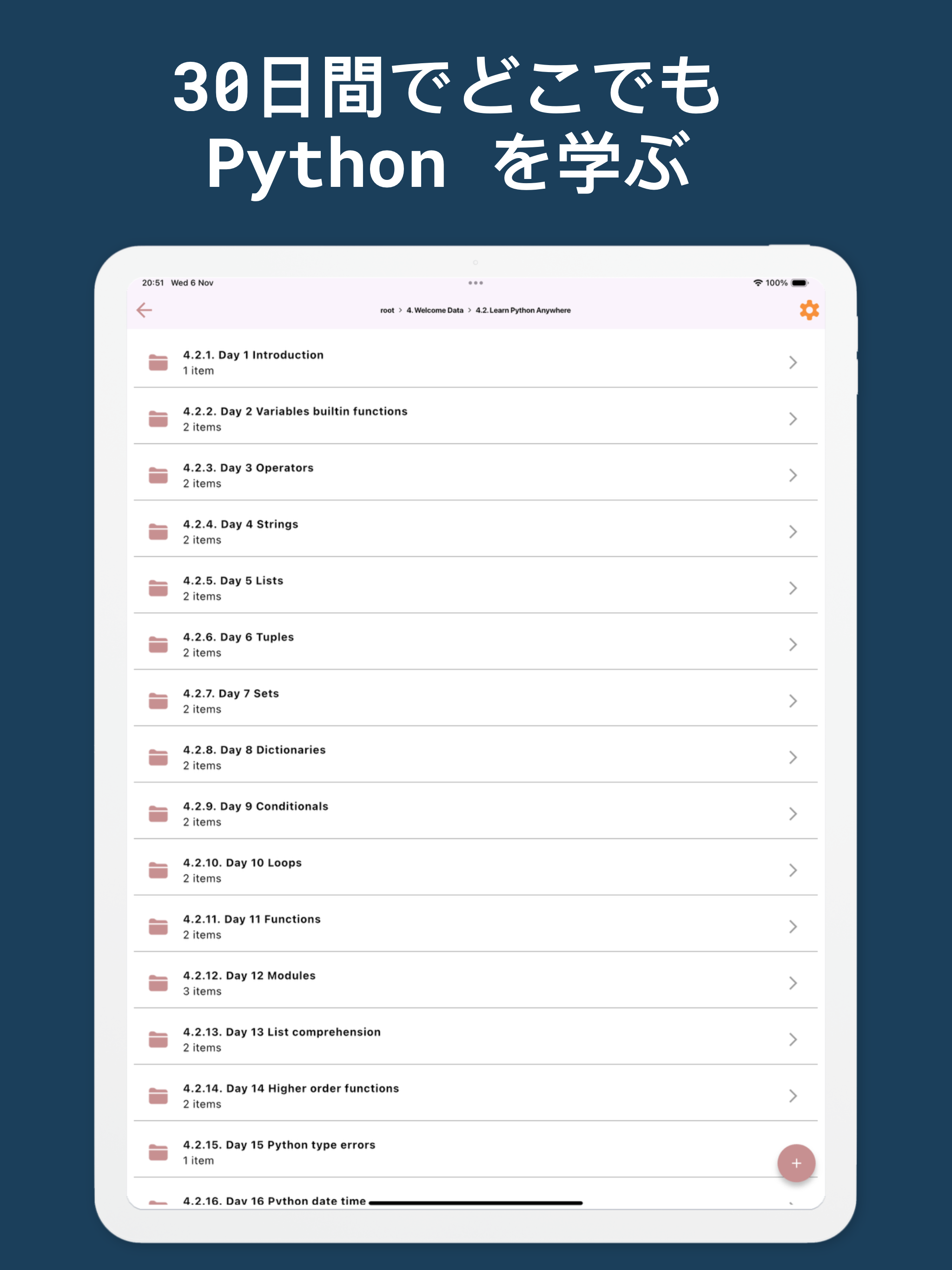Expand Day 10 Loops chevron
The width and height of the screenshot is (952, 1270).
[793, 870]
